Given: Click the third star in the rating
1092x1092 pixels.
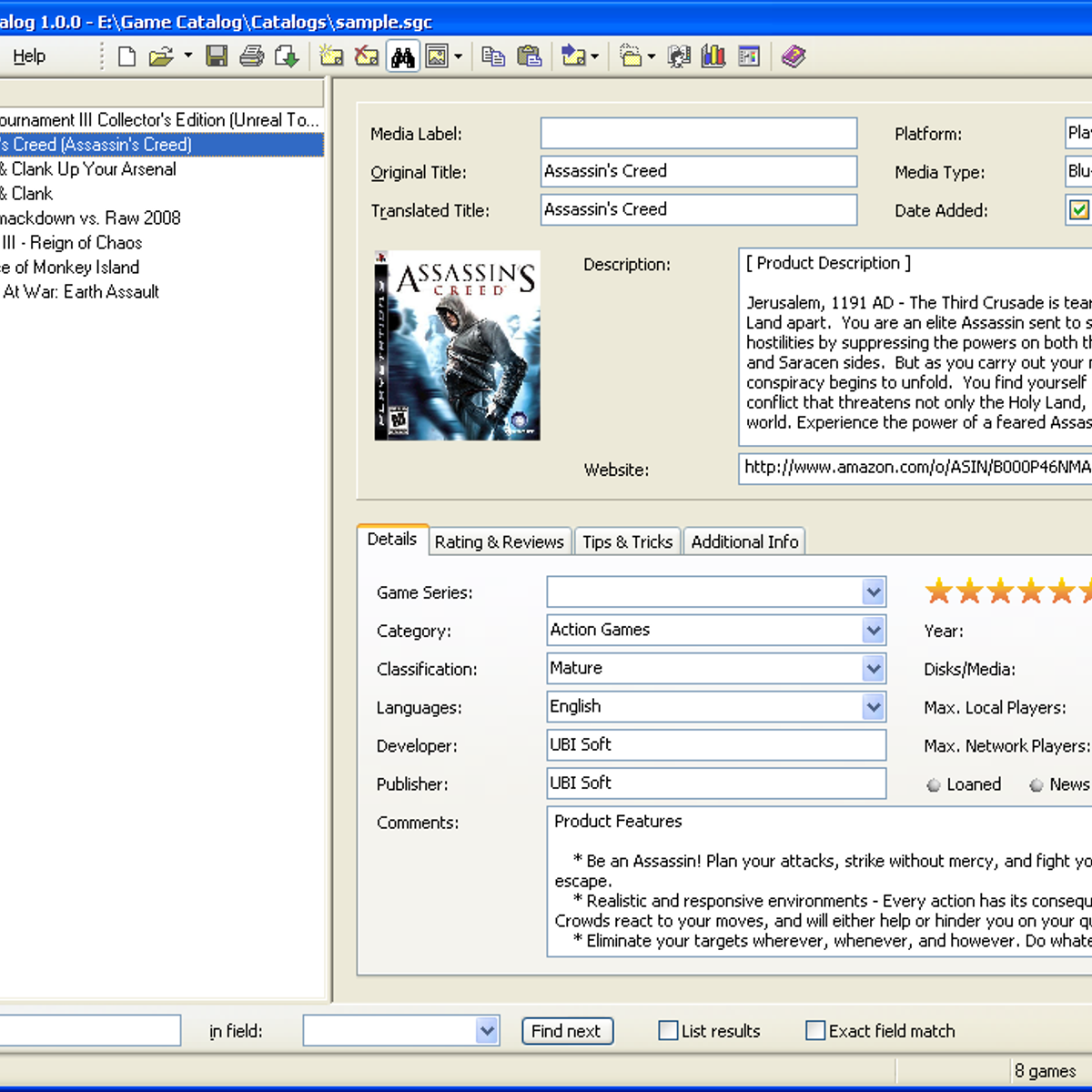Looking at the screenshot, I should pyautogui.click(x=1000, y=591).
